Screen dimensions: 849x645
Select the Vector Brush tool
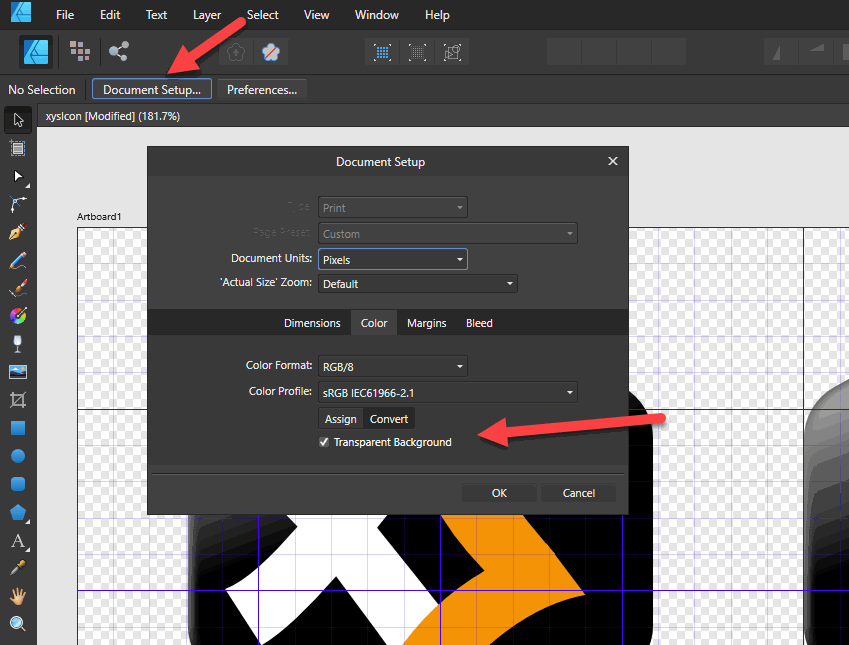(18, 288)
